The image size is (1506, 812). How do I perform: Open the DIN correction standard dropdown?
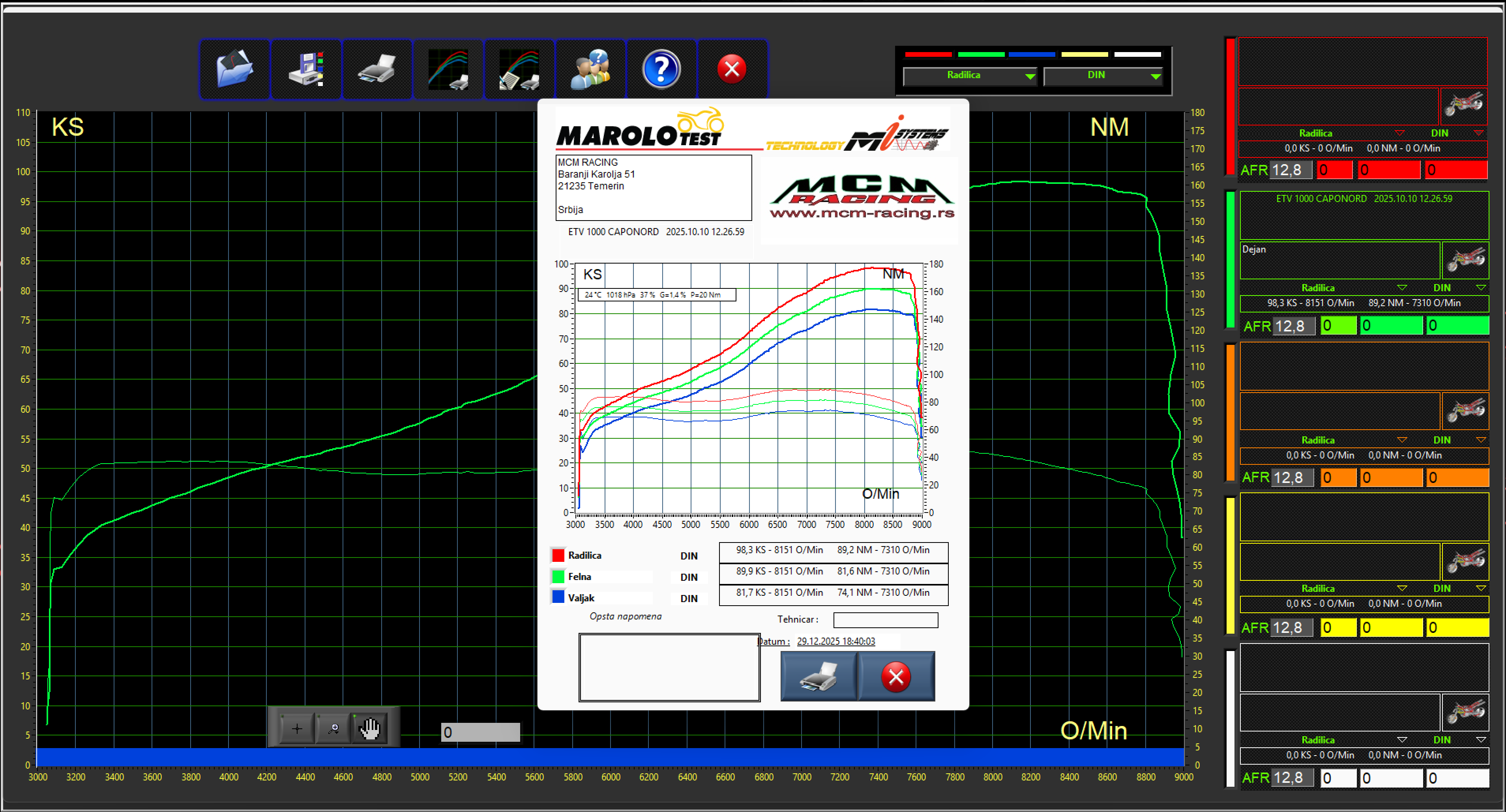(1103, 75)
